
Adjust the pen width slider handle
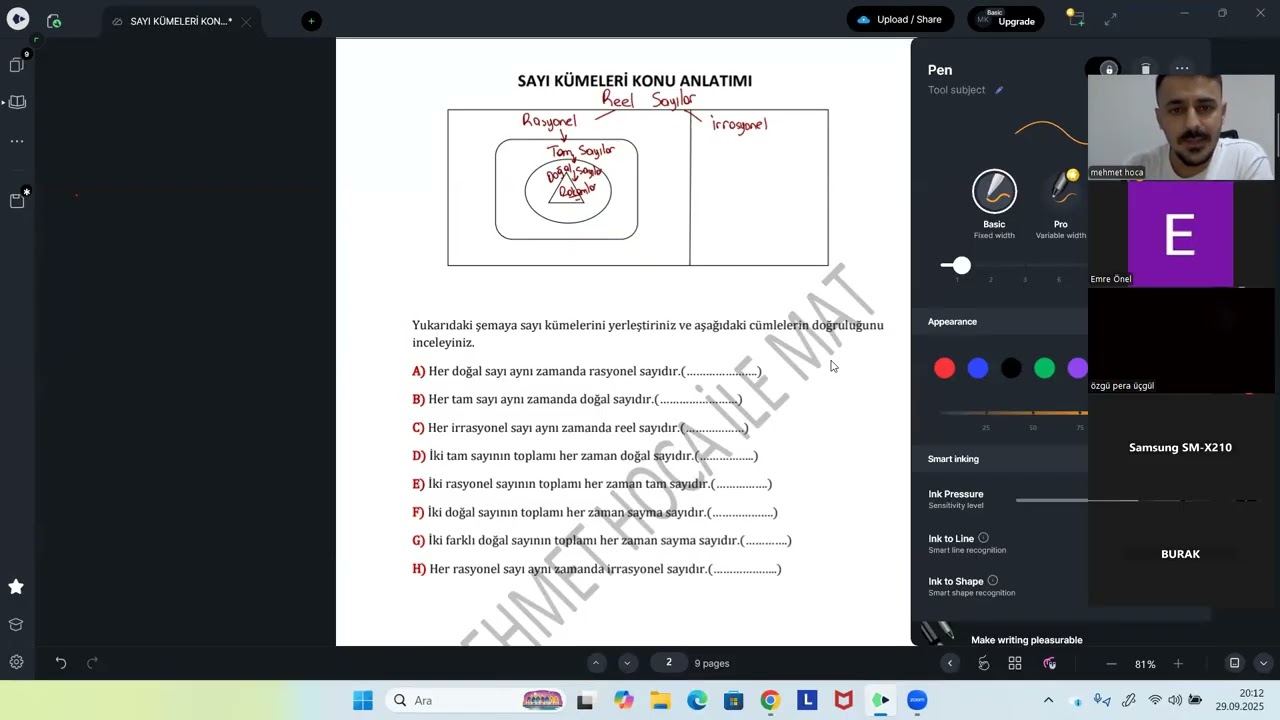pyautogui.click(x=961, y=265)
